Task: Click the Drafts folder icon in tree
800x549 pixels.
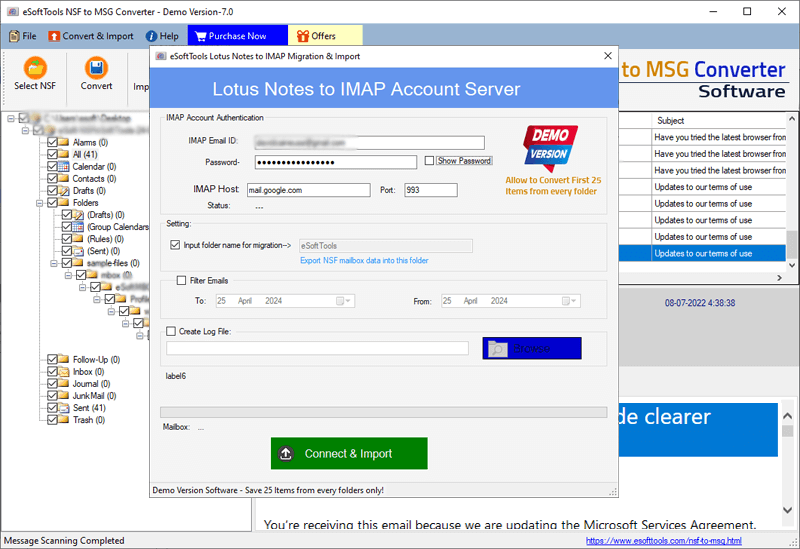Action: coord(64,191)
